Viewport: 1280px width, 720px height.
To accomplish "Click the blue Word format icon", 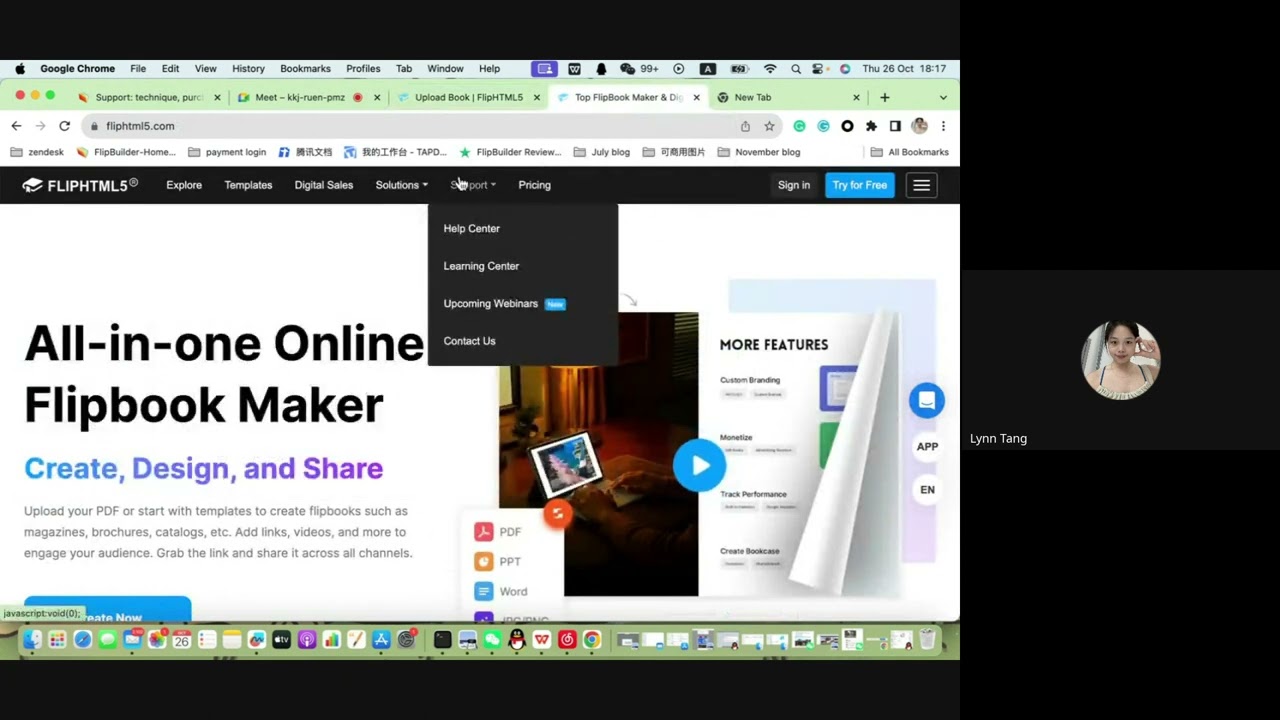I will [484, 592].
